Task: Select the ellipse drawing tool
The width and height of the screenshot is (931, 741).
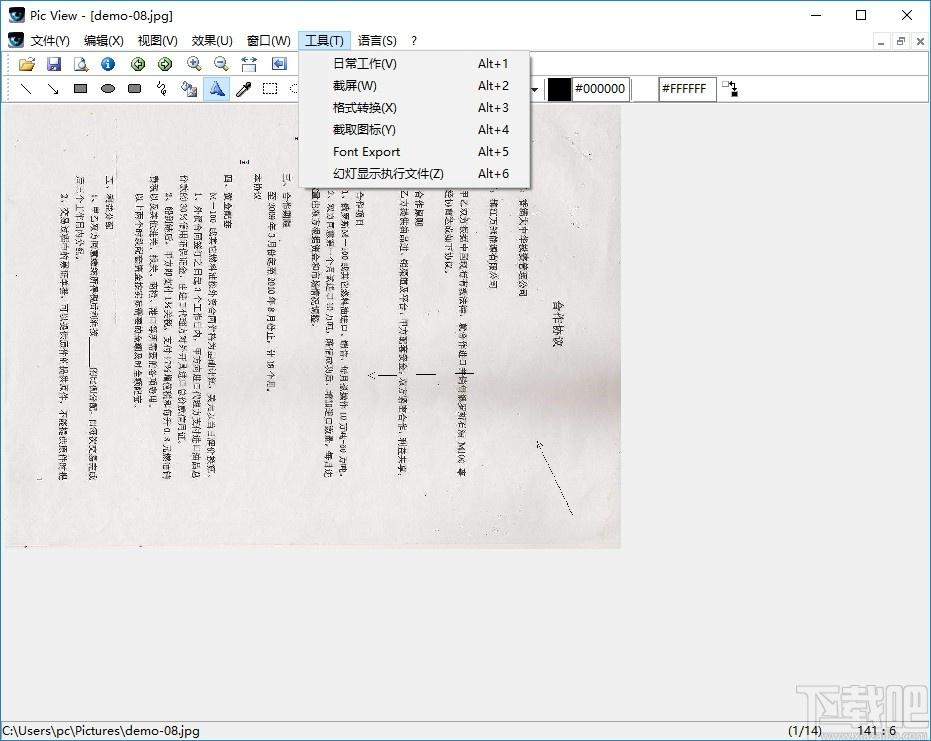Action: click(108, 89)
